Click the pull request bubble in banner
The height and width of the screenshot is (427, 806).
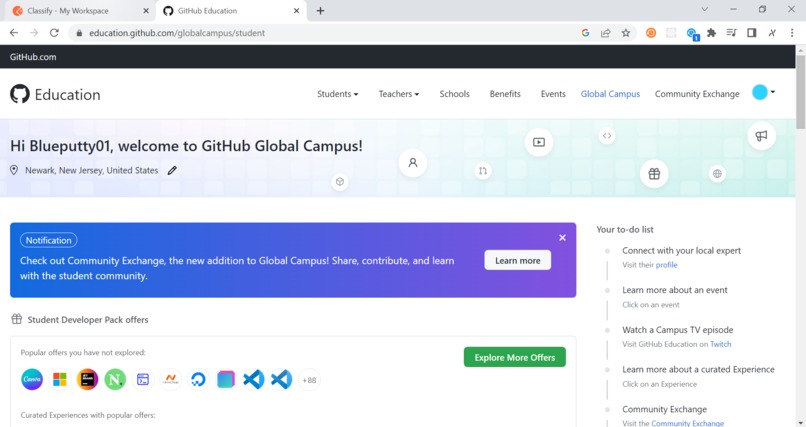click(x=483, y=171)
